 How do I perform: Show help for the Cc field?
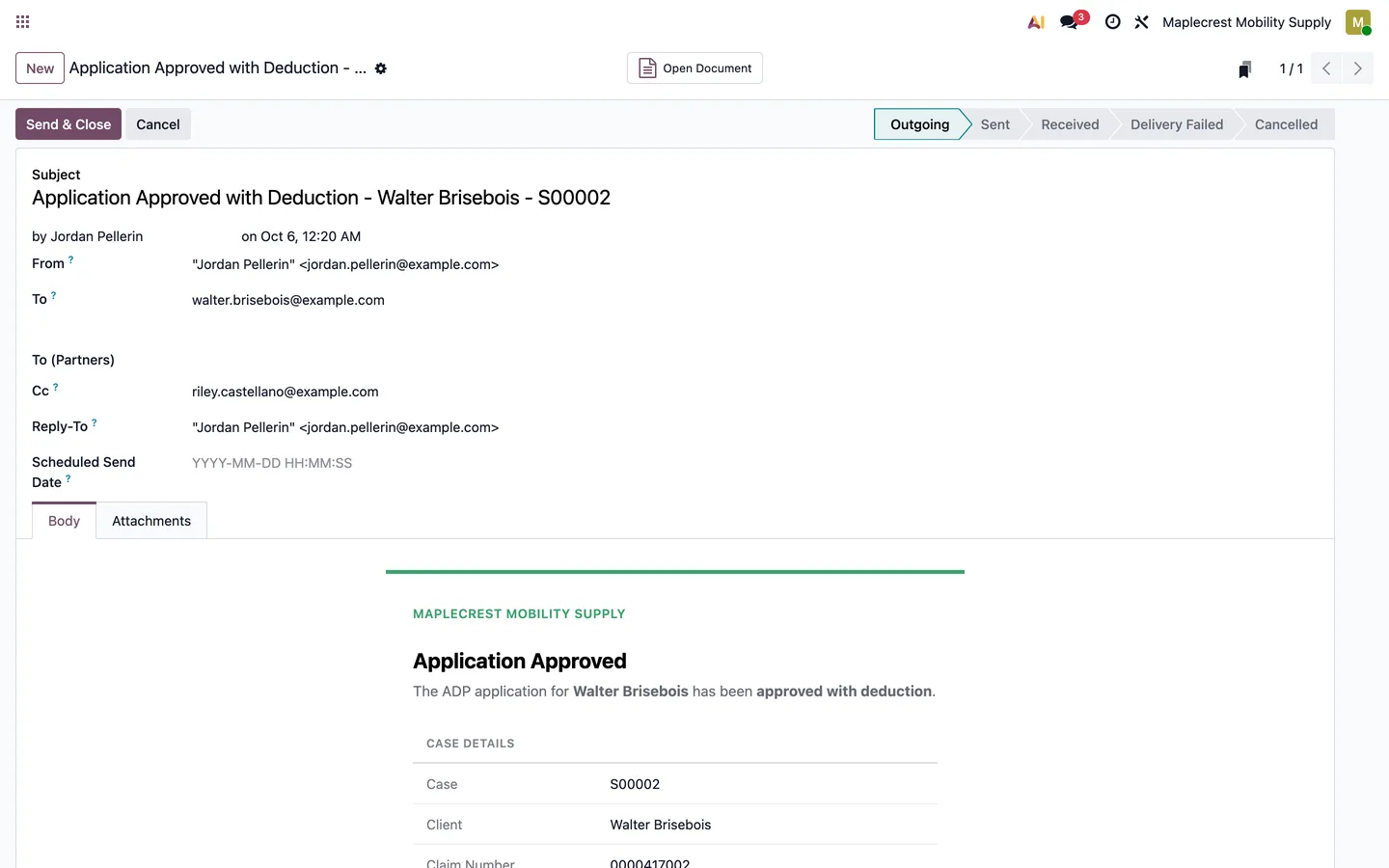(55, 387)
